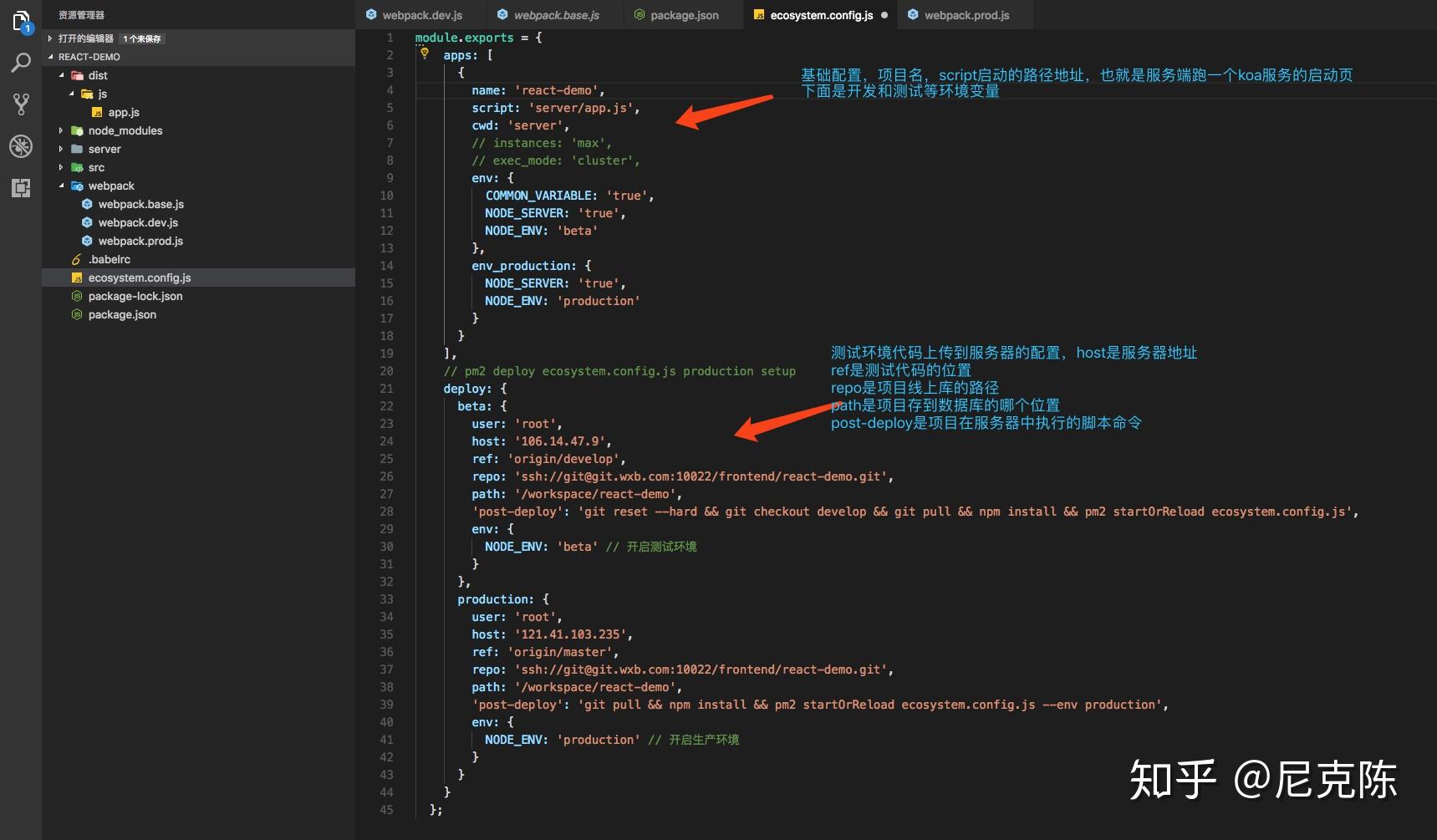
Task: Click the webpack.prod.js file icon in tree
Action: click(87, 241)
